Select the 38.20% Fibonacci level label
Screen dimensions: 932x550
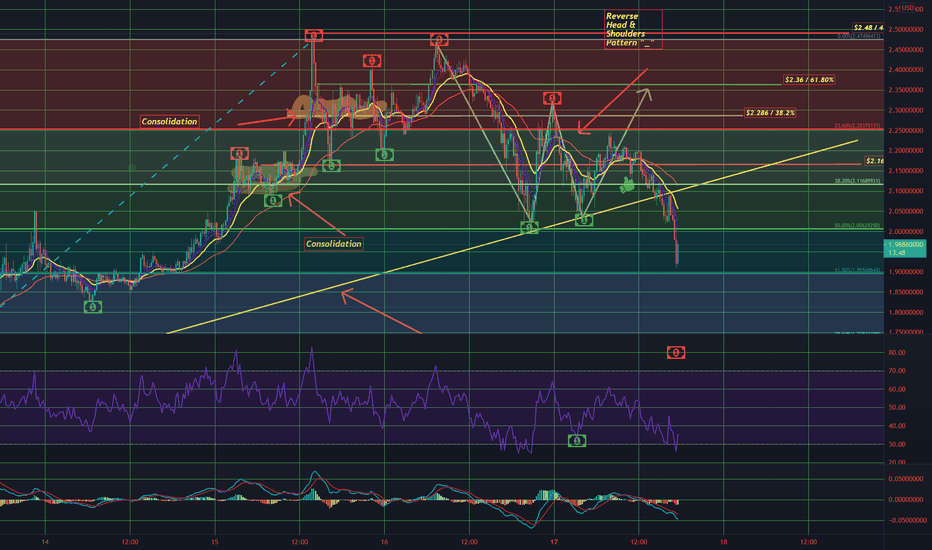[857, 181]
